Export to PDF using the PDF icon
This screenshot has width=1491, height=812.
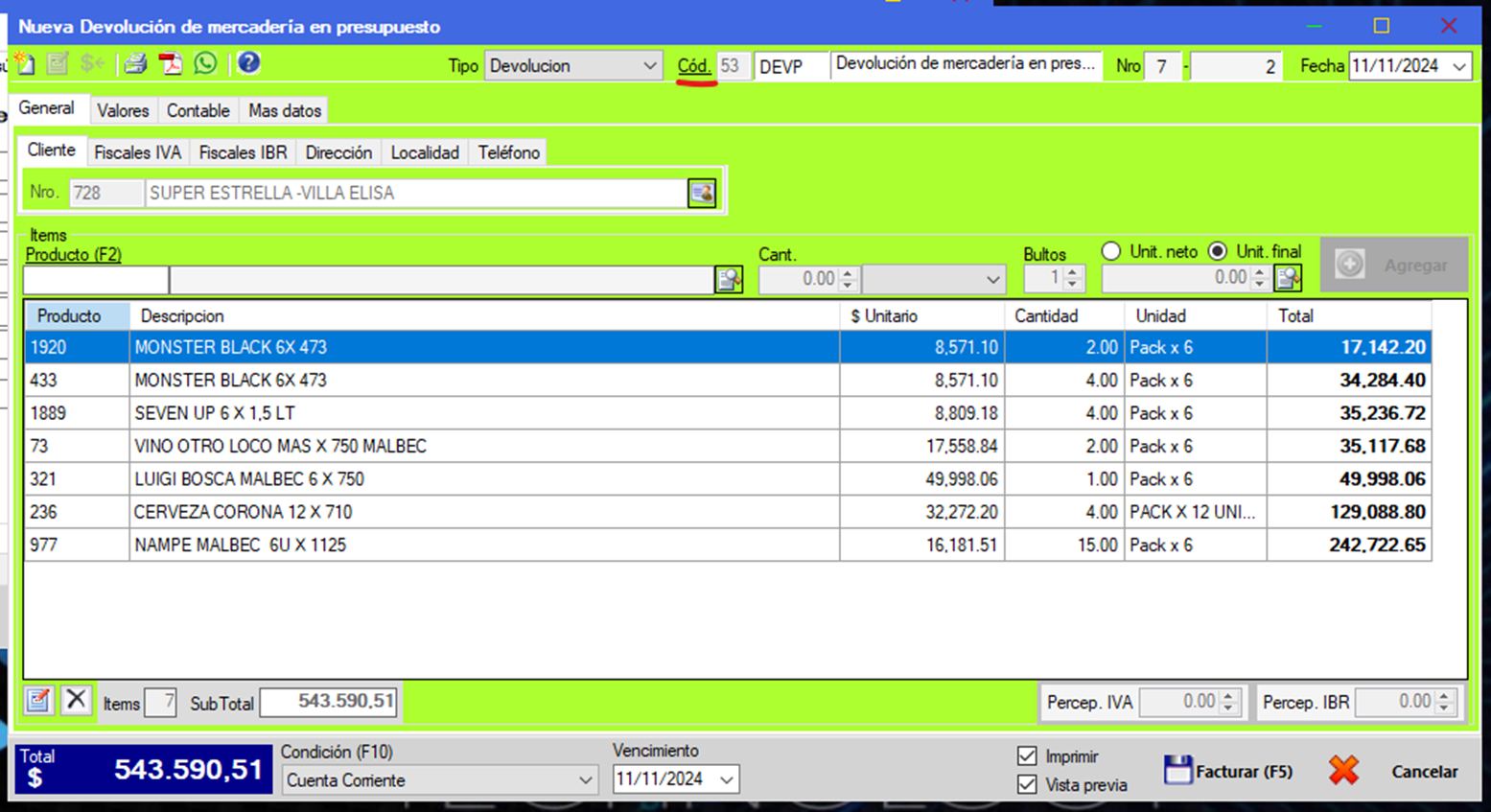[170, 64]
